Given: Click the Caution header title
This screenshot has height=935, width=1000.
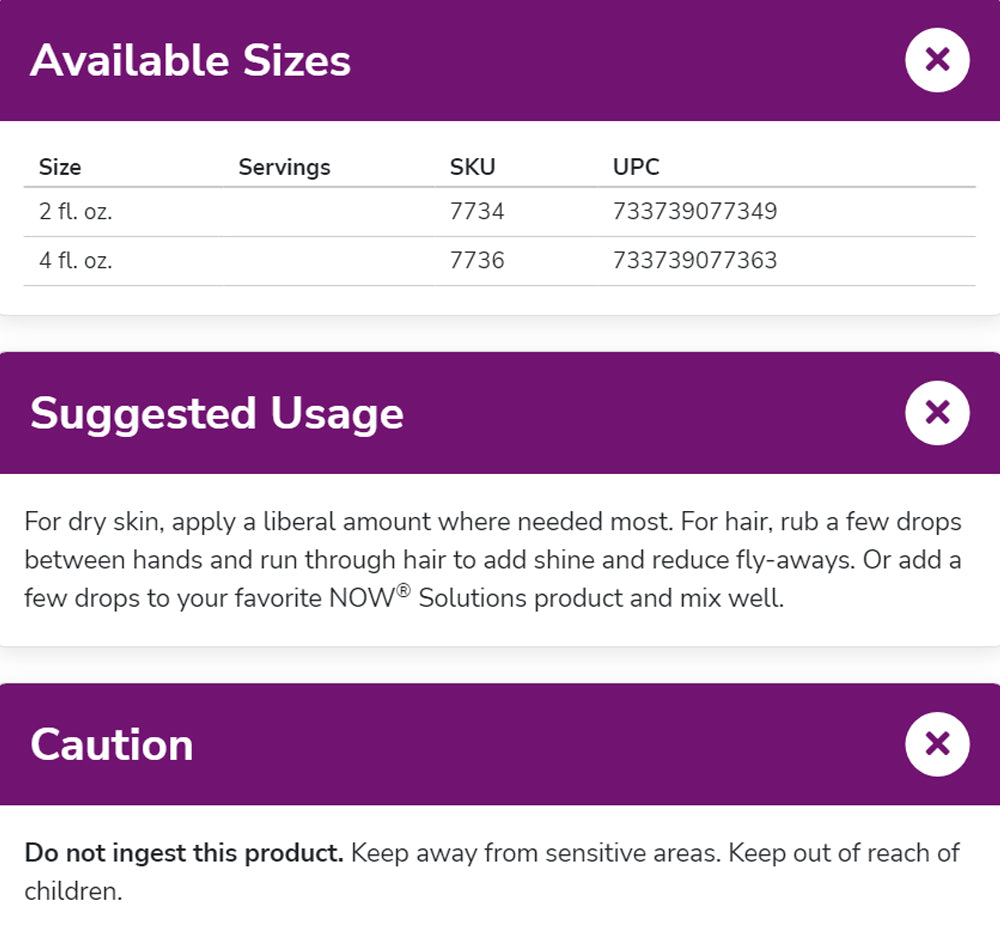Looking at the screenshot, I should [111, 745].
